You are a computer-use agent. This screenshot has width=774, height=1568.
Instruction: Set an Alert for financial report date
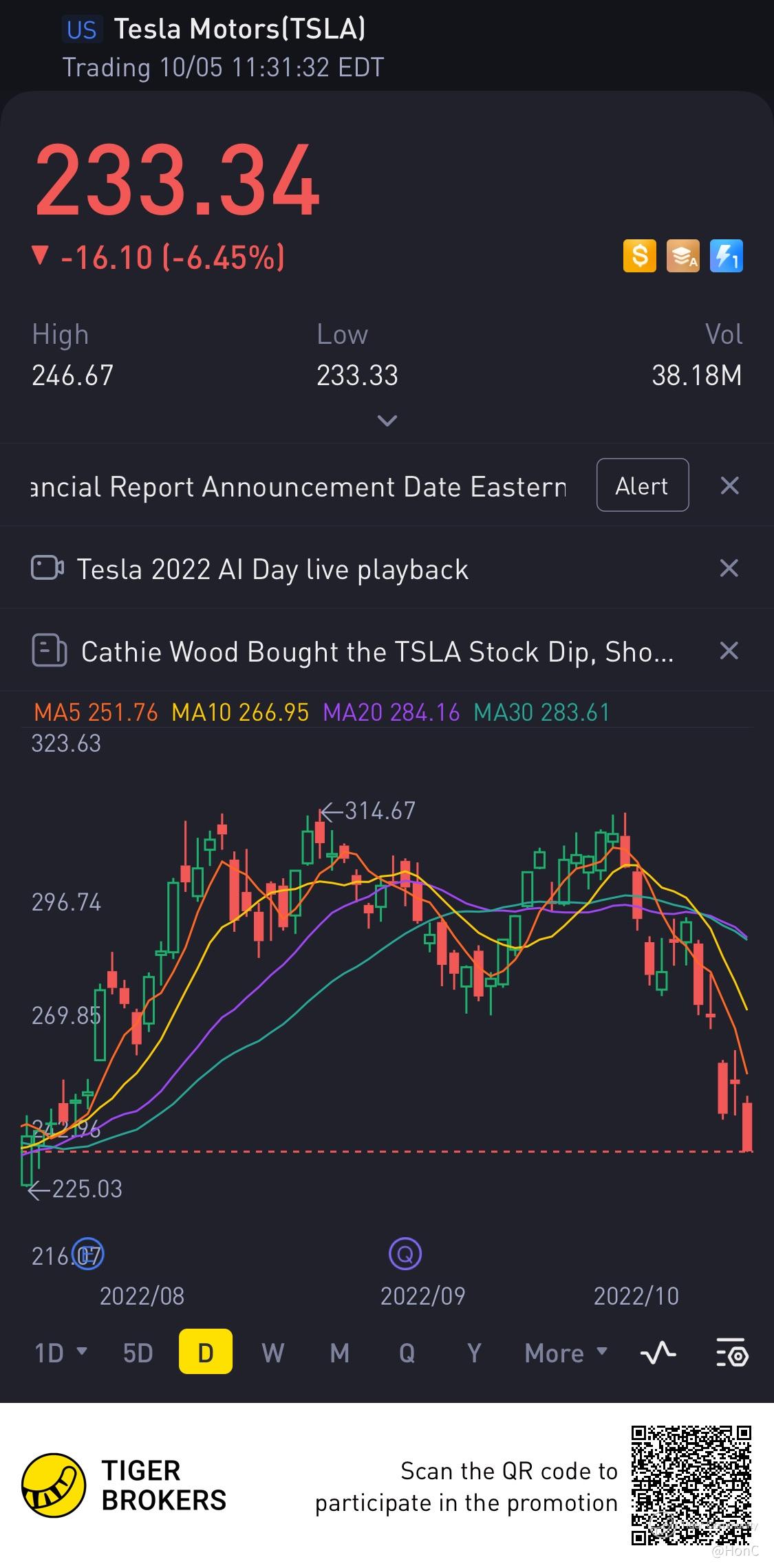click(x=642, y=486)
